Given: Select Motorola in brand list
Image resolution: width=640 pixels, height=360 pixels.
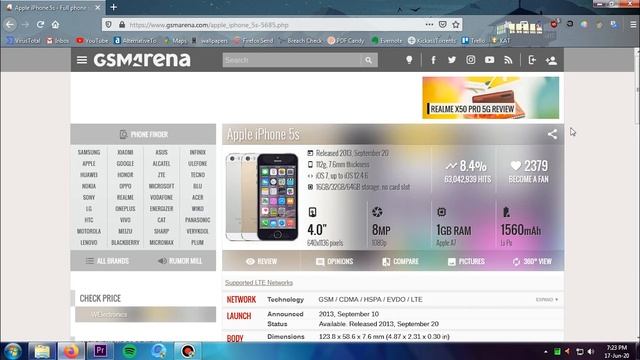Looking at the screenshot, I should pos(89,231).
